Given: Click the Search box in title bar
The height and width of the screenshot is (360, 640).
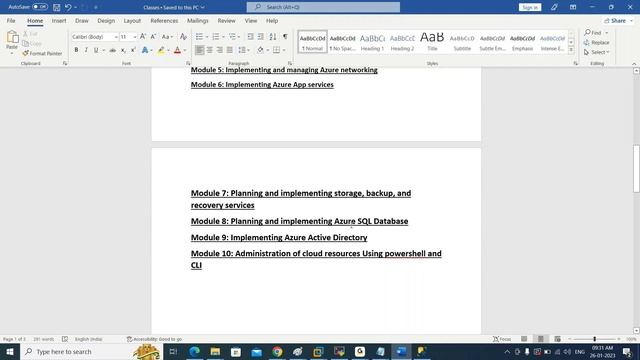Looking at the screenshot, I should tap(323, 7).
